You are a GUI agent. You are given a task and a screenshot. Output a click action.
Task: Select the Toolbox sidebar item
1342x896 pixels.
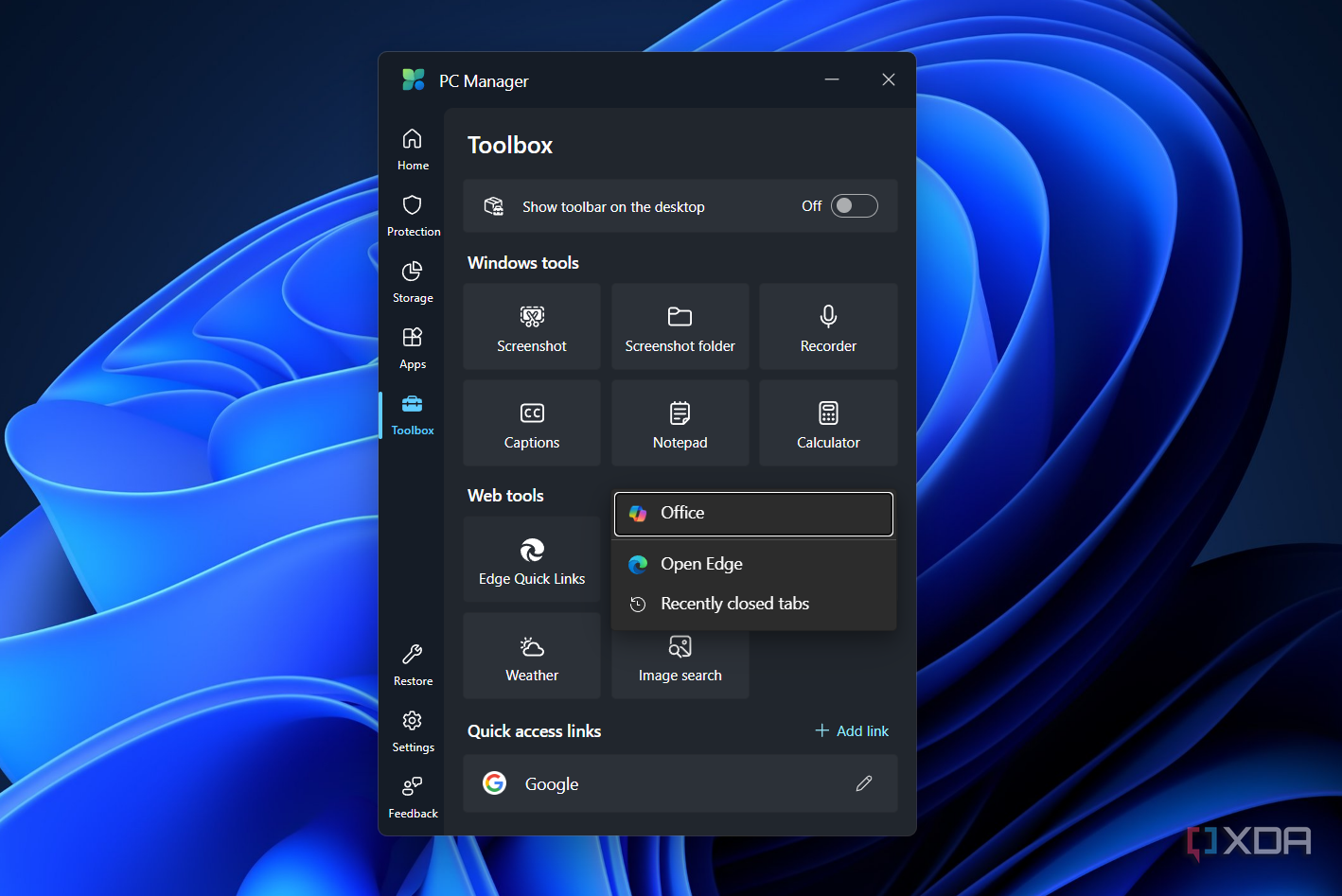(x=413, y=414)
